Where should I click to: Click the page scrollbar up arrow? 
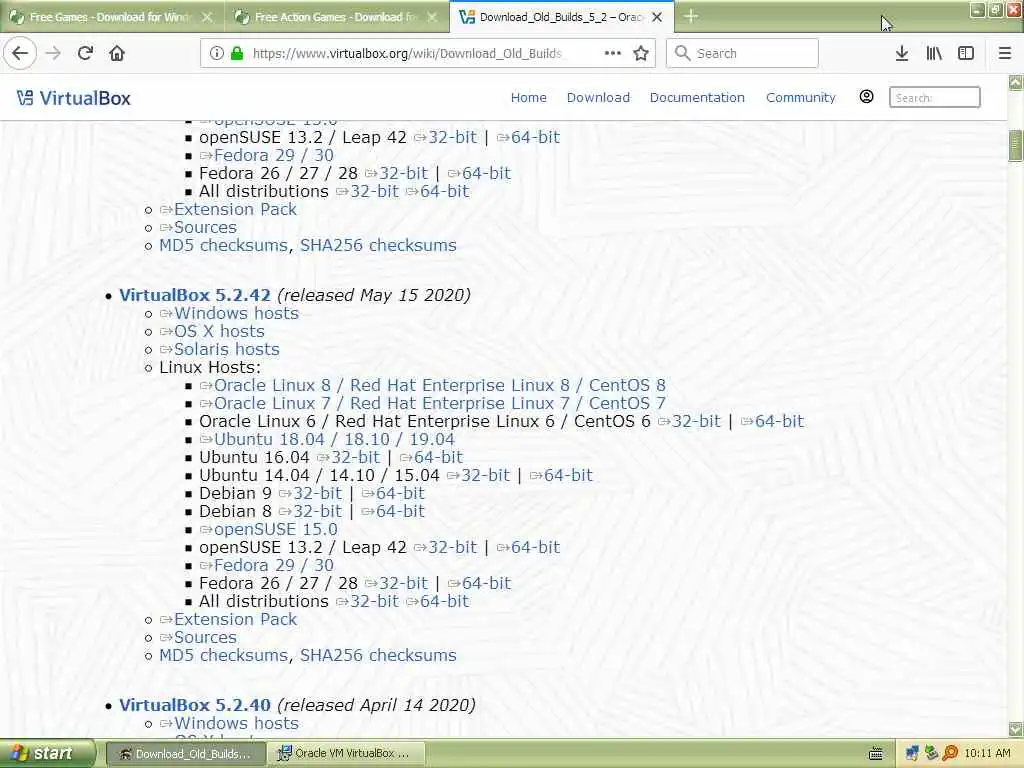click(x=1016, y=82)
